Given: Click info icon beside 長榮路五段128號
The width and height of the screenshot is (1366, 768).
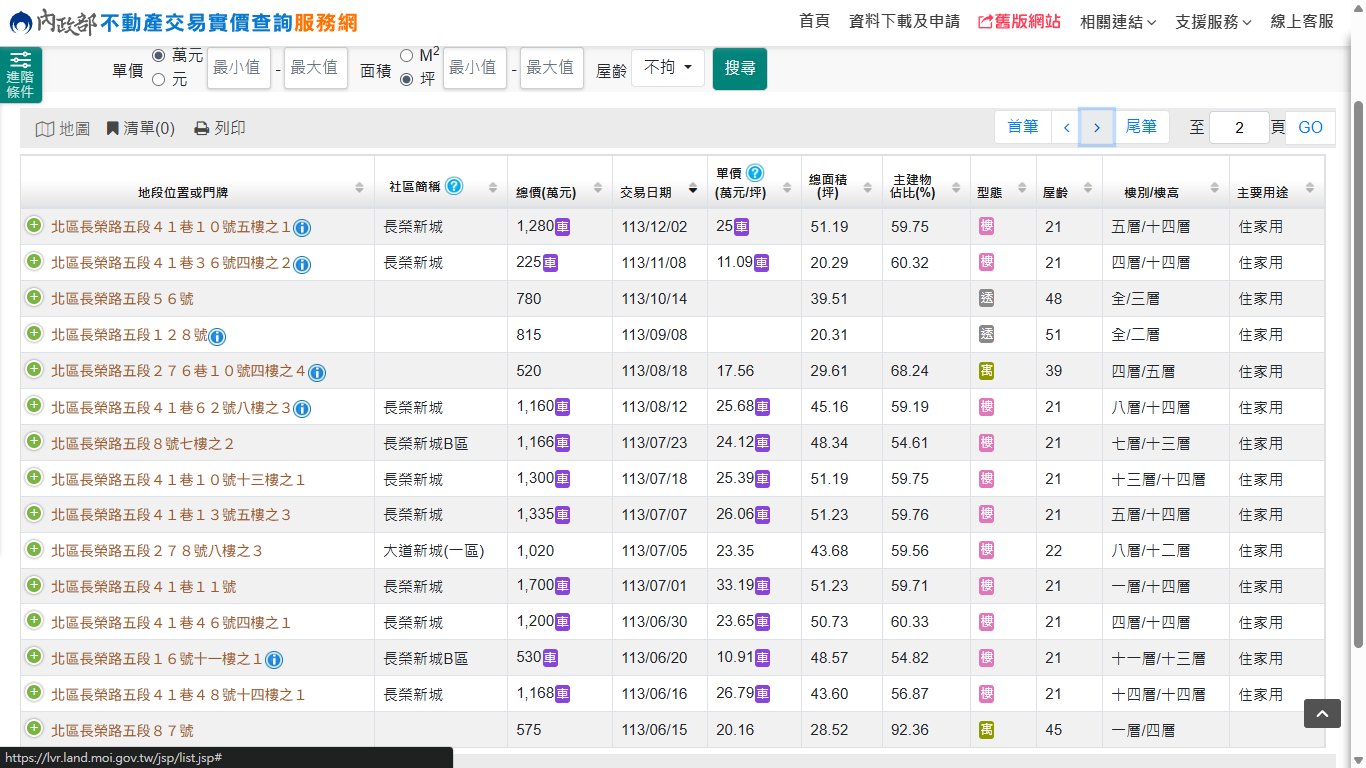Looking at the screenshot, I should coord(217,336).
